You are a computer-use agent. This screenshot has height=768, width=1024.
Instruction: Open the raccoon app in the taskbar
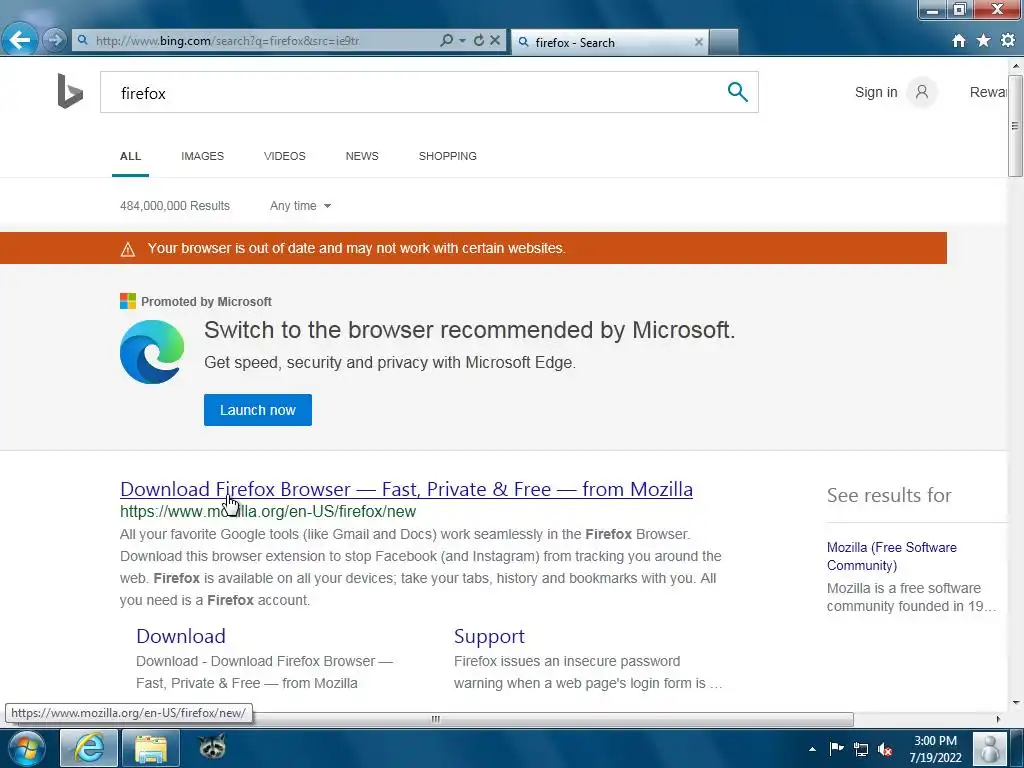[x=213, y=746]
